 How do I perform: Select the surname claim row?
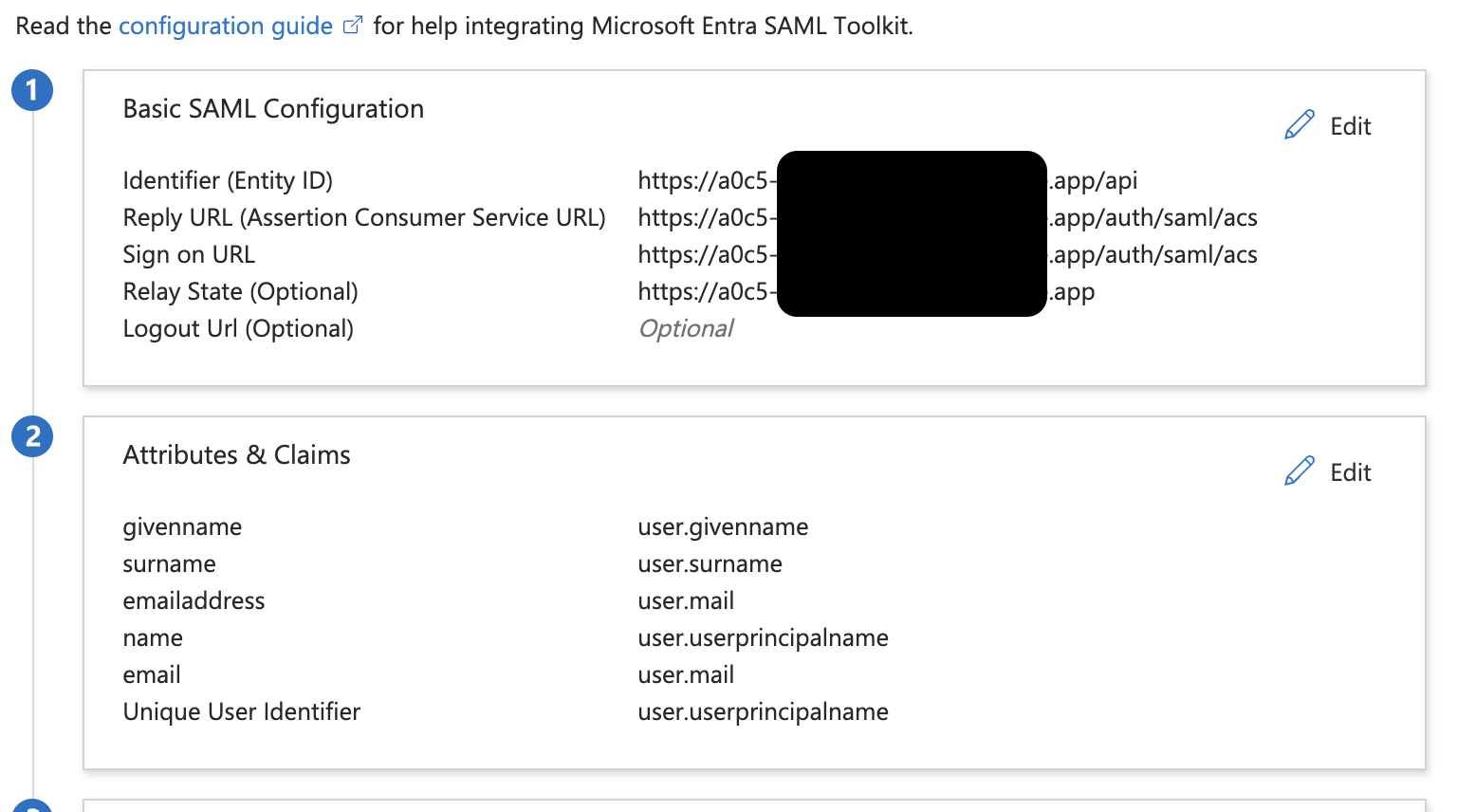coord(169,563)
